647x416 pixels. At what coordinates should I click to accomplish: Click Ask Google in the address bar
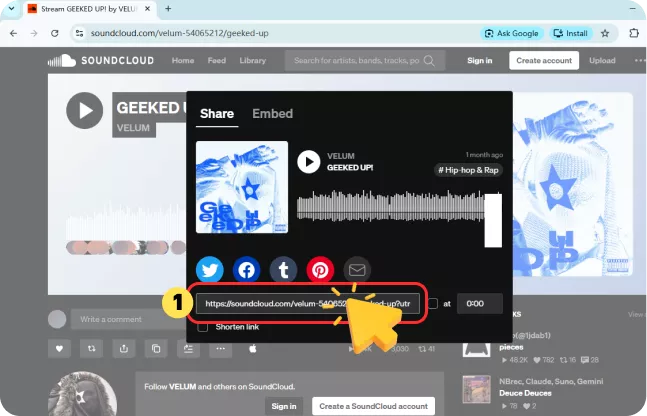512,33
